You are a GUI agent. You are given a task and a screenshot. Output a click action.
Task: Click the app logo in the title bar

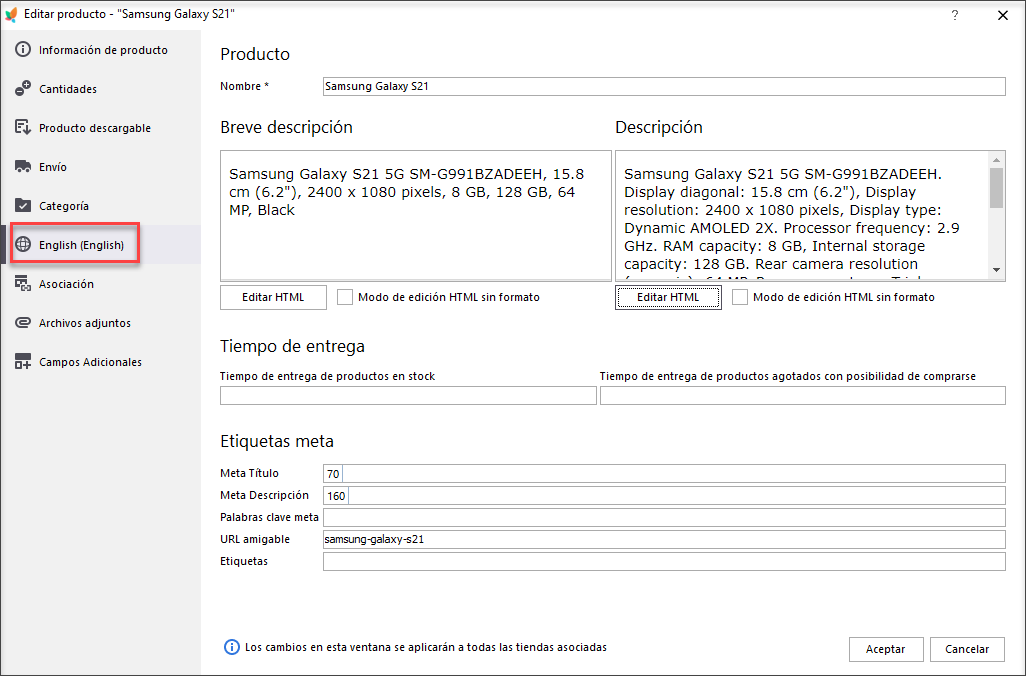click(11, 14)
